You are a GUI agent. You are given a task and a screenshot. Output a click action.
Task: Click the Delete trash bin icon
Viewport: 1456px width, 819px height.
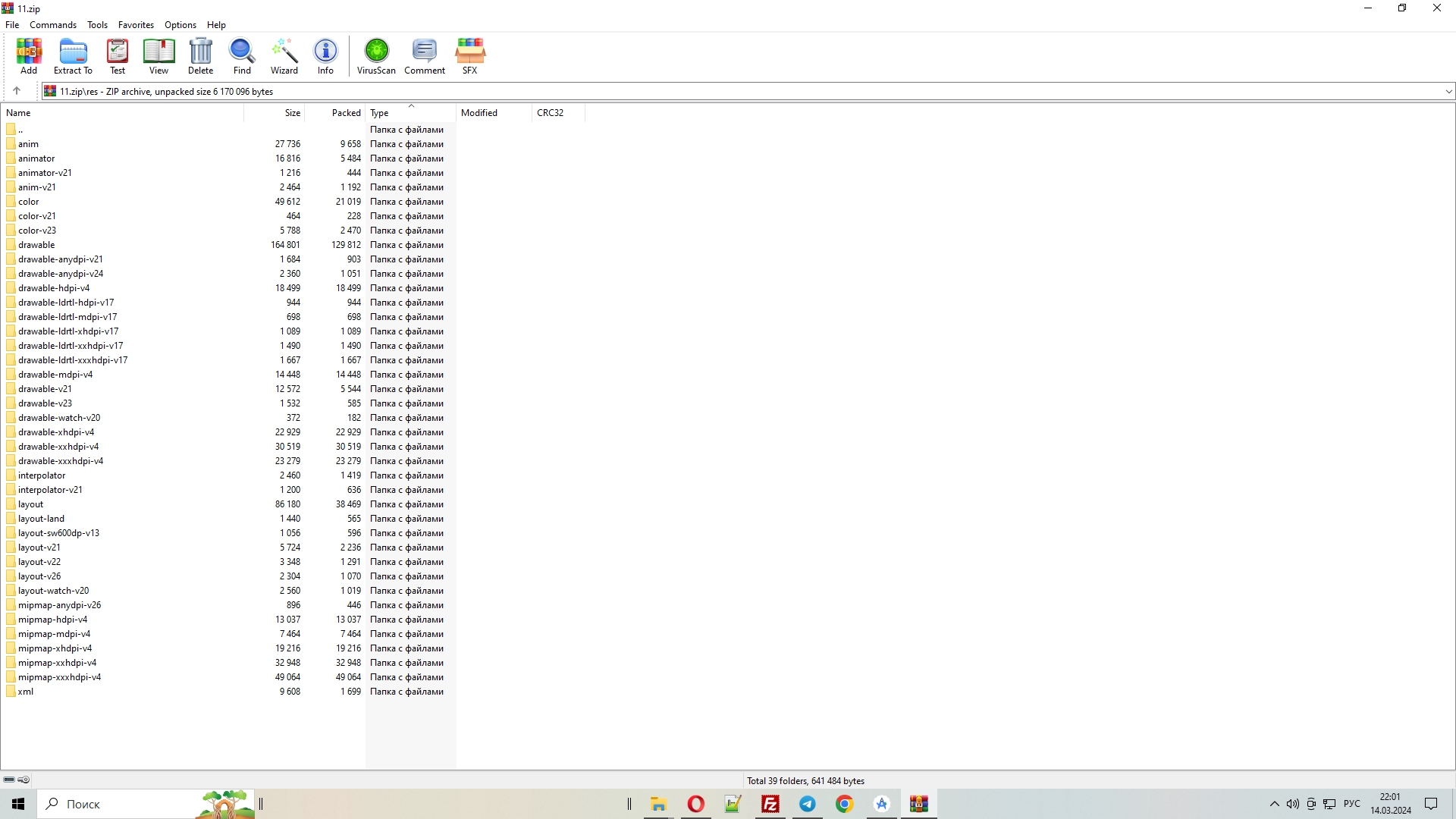click(x=200, y=52)
